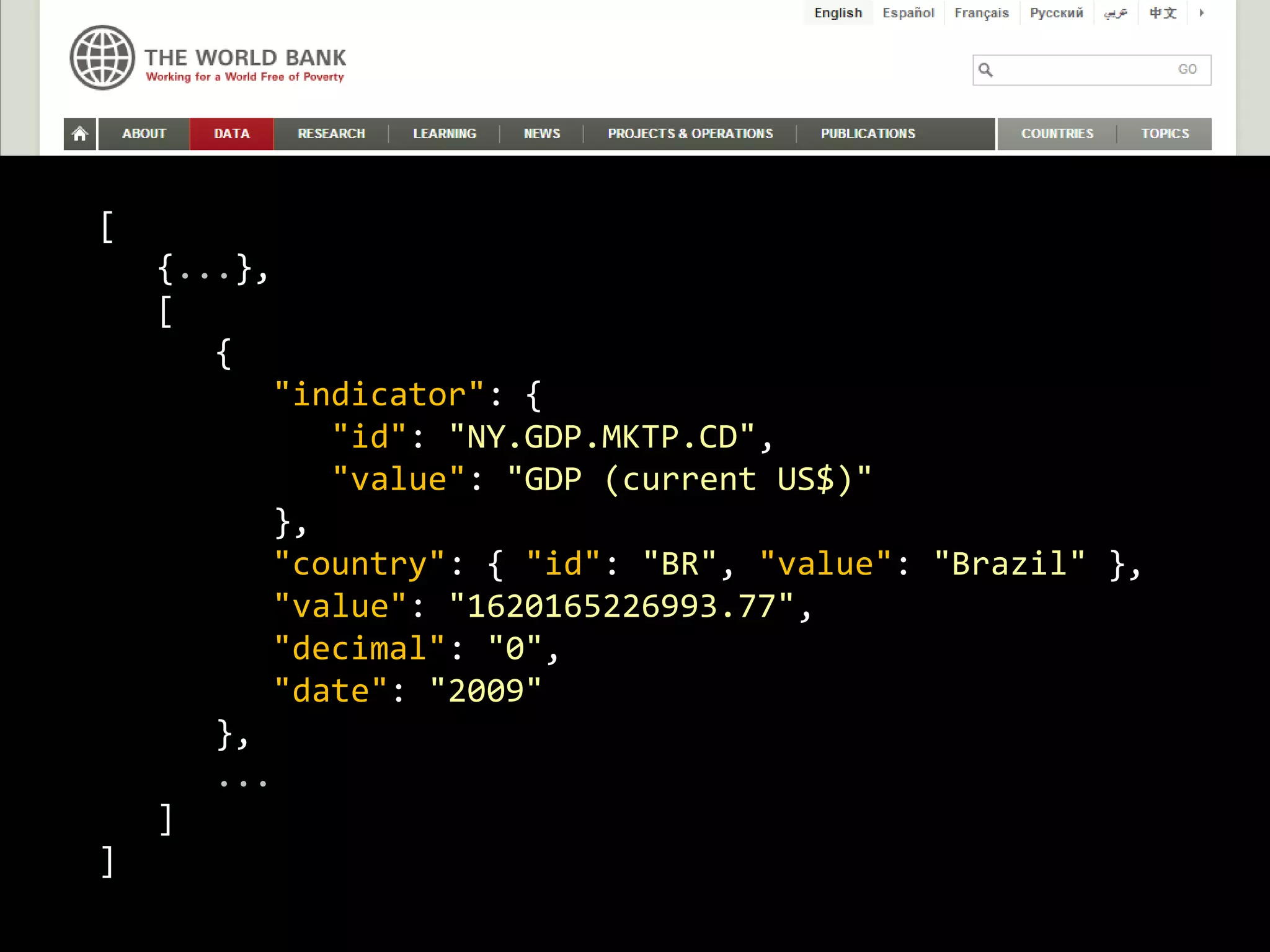Open the RESEARCH section
Screen dimensions: 1270x952
[331, 133]
